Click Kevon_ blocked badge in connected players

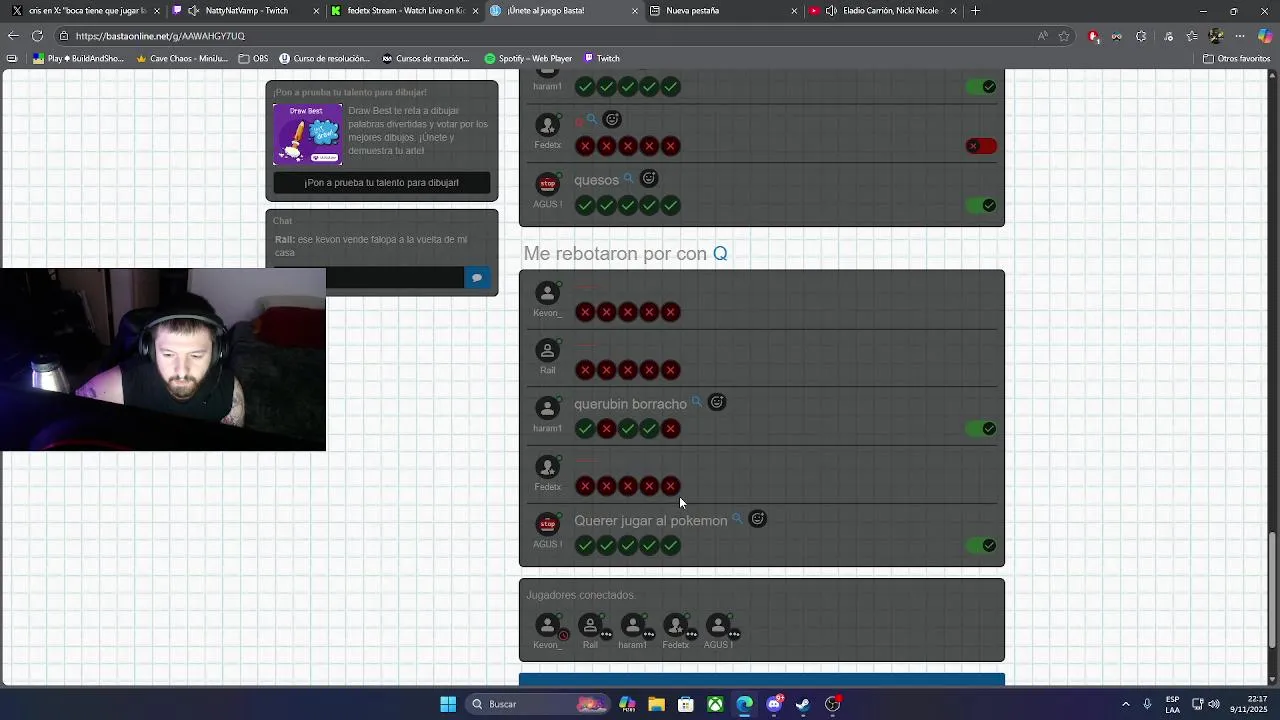[x=564, y=635]
